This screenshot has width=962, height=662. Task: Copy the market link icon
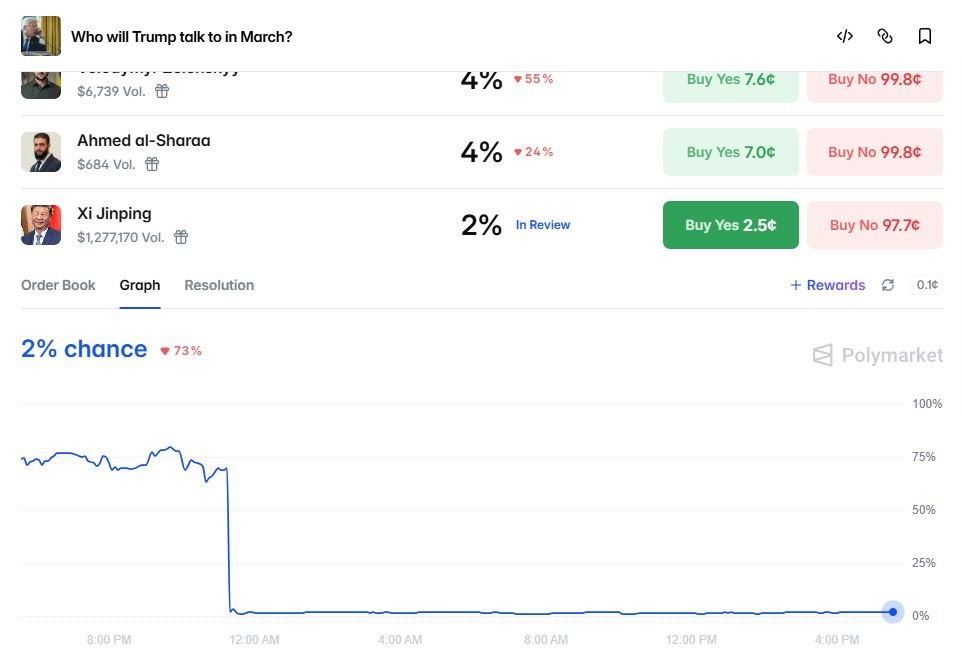885,36
